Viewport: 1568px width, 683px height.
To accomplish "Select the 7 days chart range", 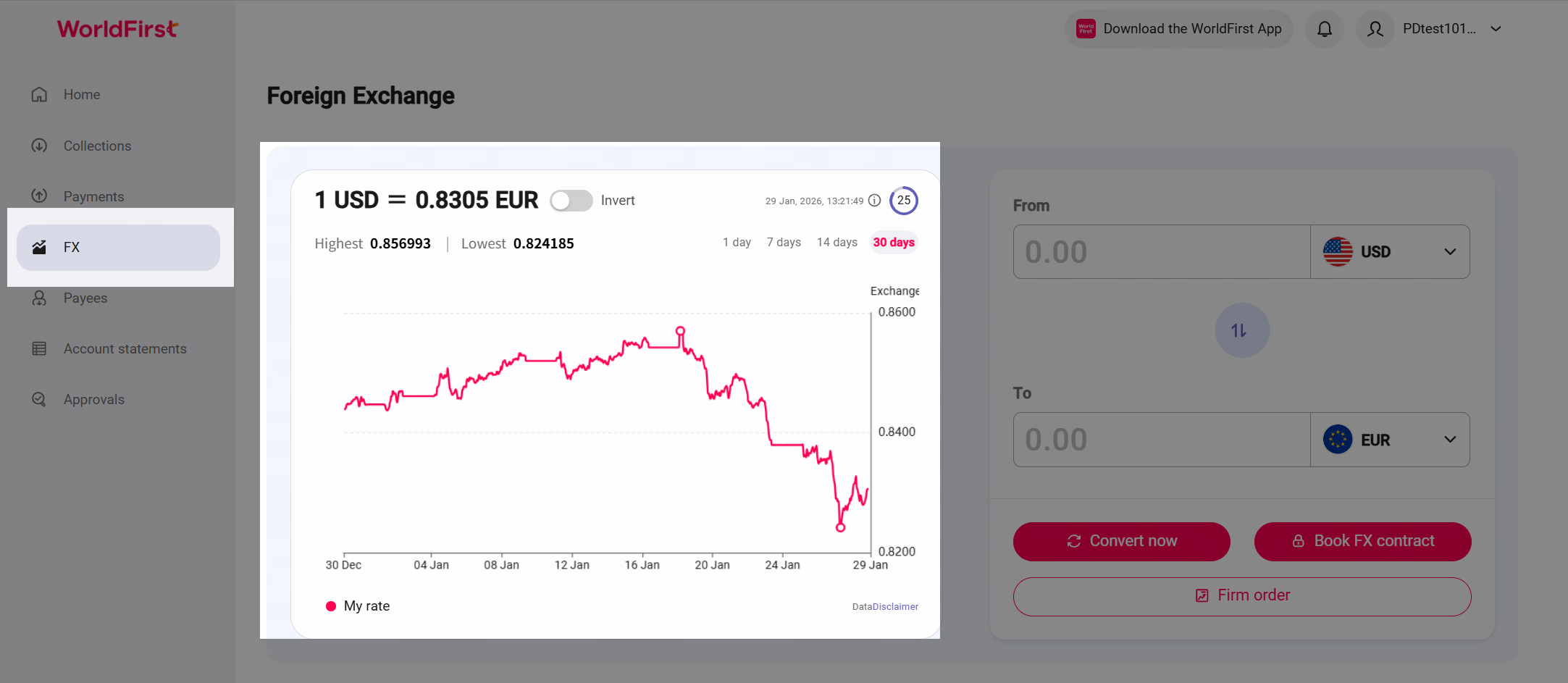I will point(784,243).
